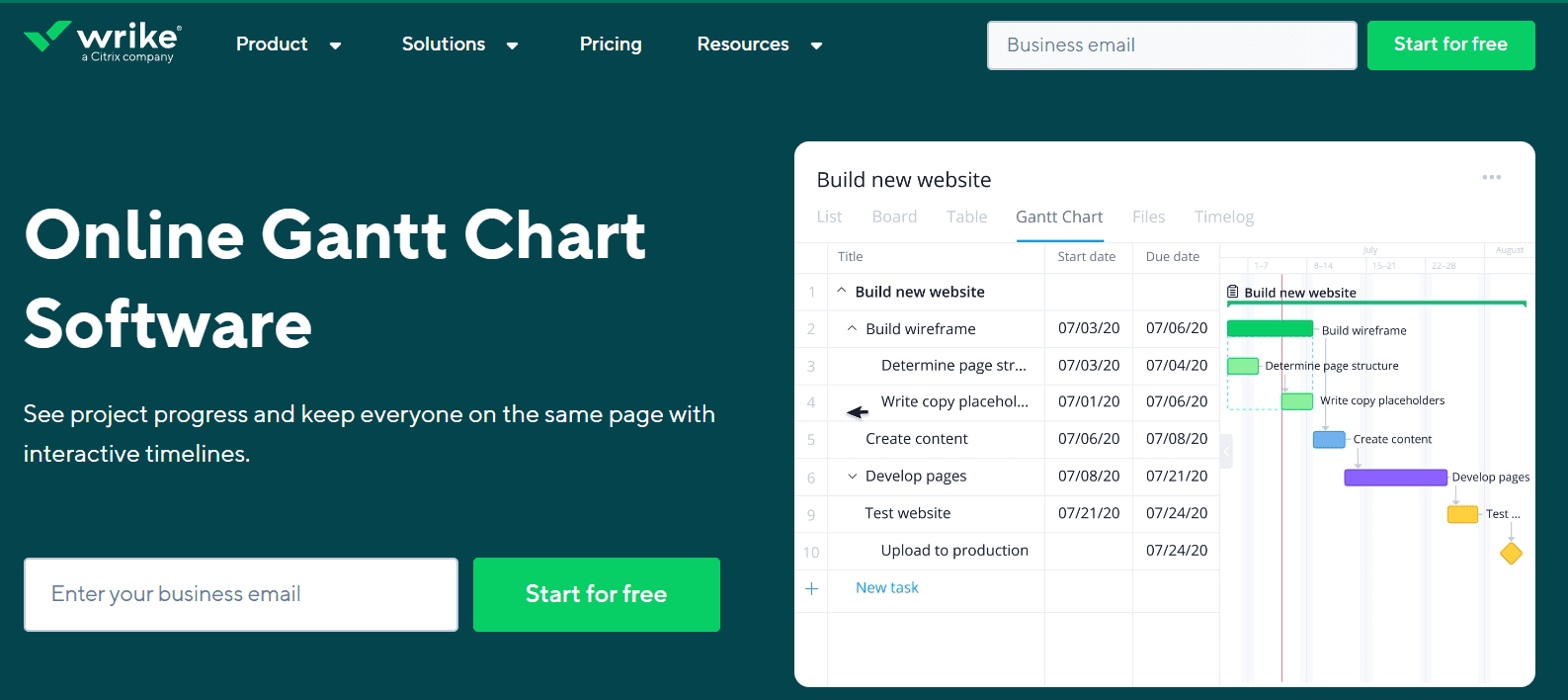Expand the Develop pages row chevron

pos(852,477)
